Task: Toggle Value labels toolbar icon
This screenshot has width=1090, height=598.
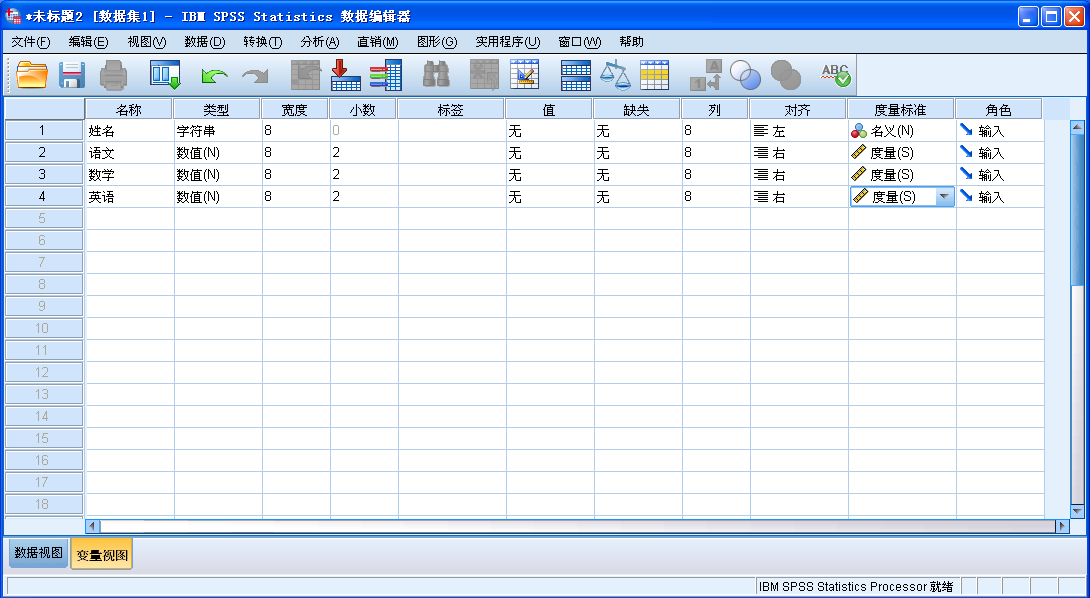Action: click(x=706, y=75)
